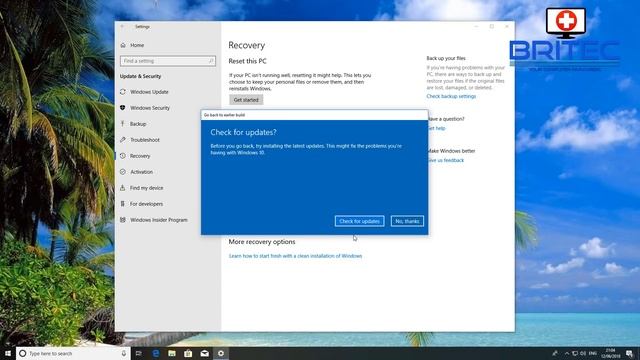This screenshot has width=640, height=360.
Task: Focus the Find a setting search box
Action: (167, 61)
